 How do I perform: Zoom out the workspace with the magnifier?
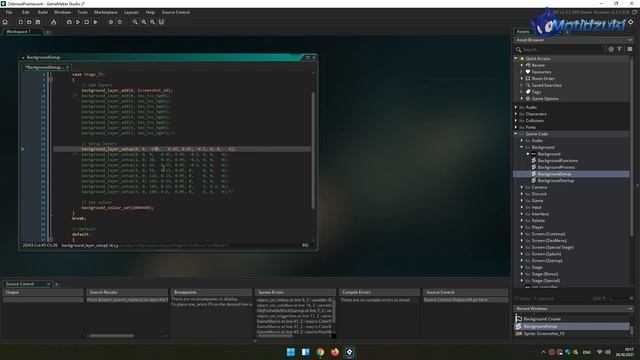[135, 22]
